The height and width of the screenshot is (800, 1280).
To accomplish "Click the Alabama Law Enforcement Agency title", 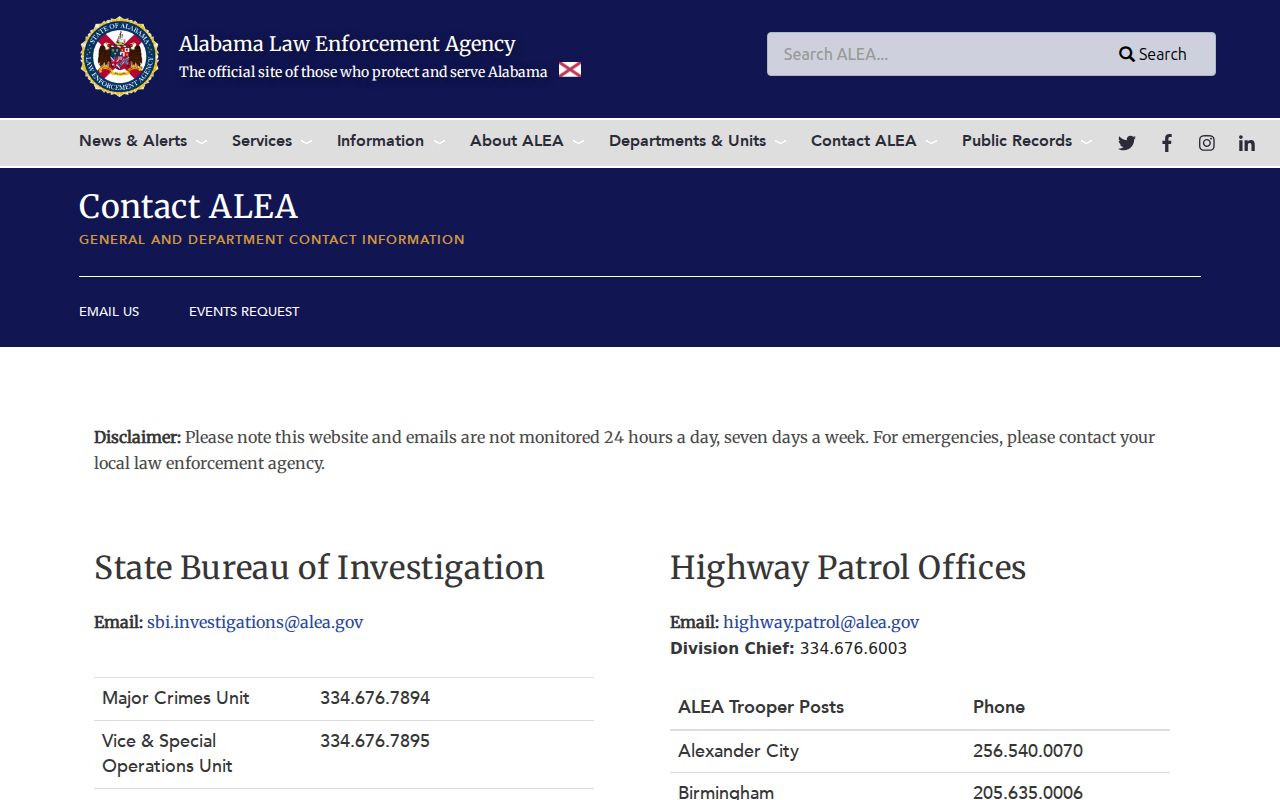I will click(347, 44).
